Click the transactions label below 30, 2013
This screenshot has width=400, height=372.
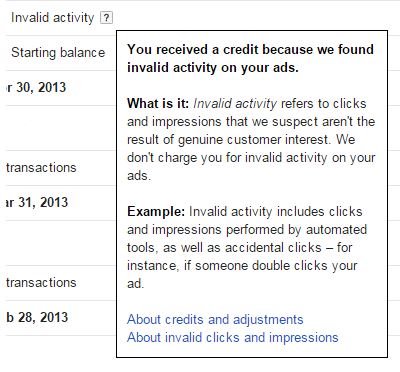pos(41,167)
